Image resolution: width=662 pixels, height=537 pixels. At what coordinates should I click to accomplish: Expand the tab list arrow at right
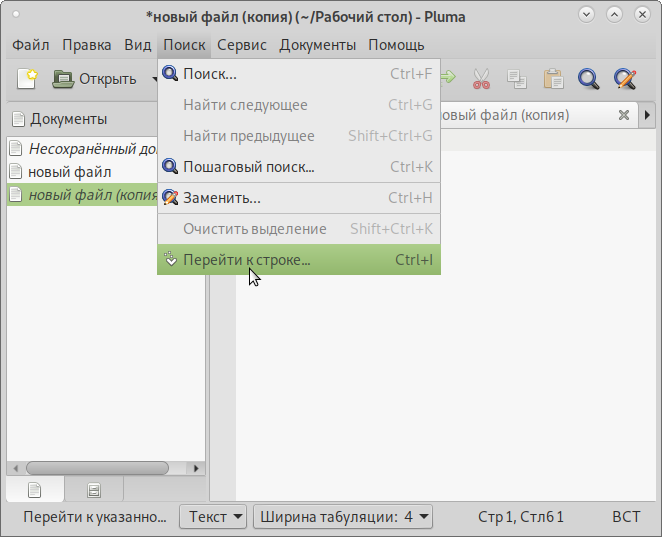coord(647,115)
